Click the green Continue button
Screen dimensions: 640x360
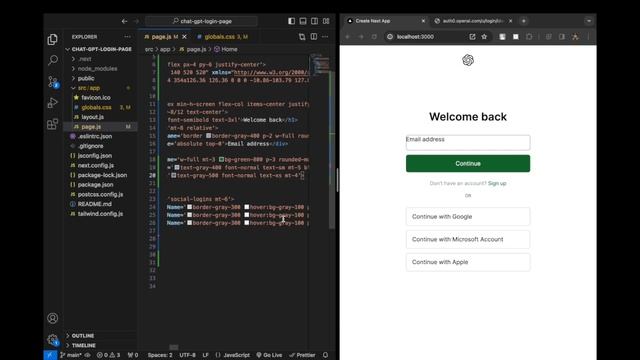pyautogui.click(x=468, y=163)
